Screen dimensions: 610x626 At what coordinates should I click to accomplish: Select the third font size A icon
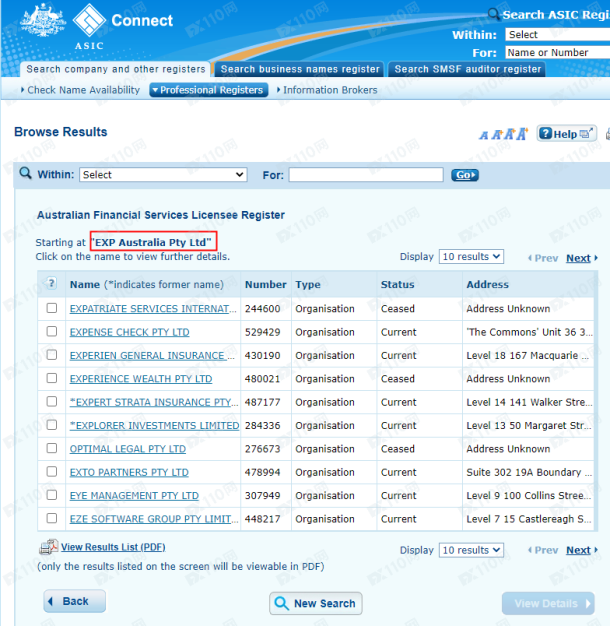point(509,134)
